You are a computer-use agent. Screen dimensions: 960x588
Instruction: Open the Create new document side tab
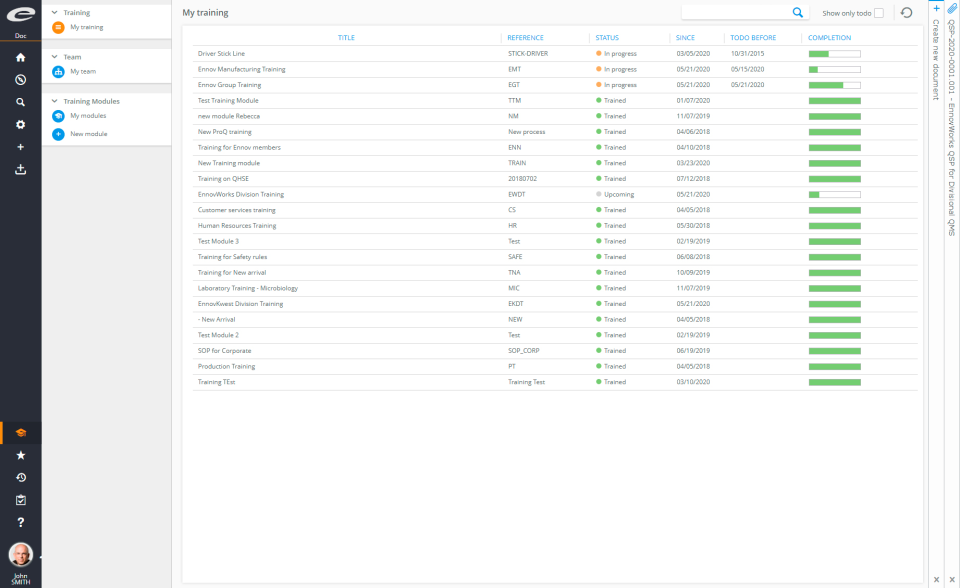(936, 58)
